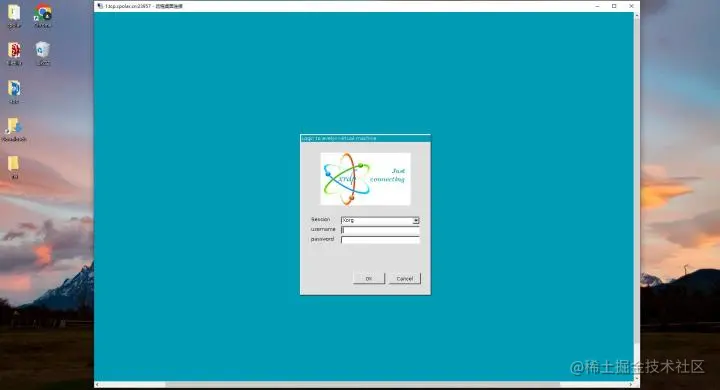Image resolution: width=720 pixels, height=390 pixels.
Task: Click the password input field
Action: (x=380, y=240)
